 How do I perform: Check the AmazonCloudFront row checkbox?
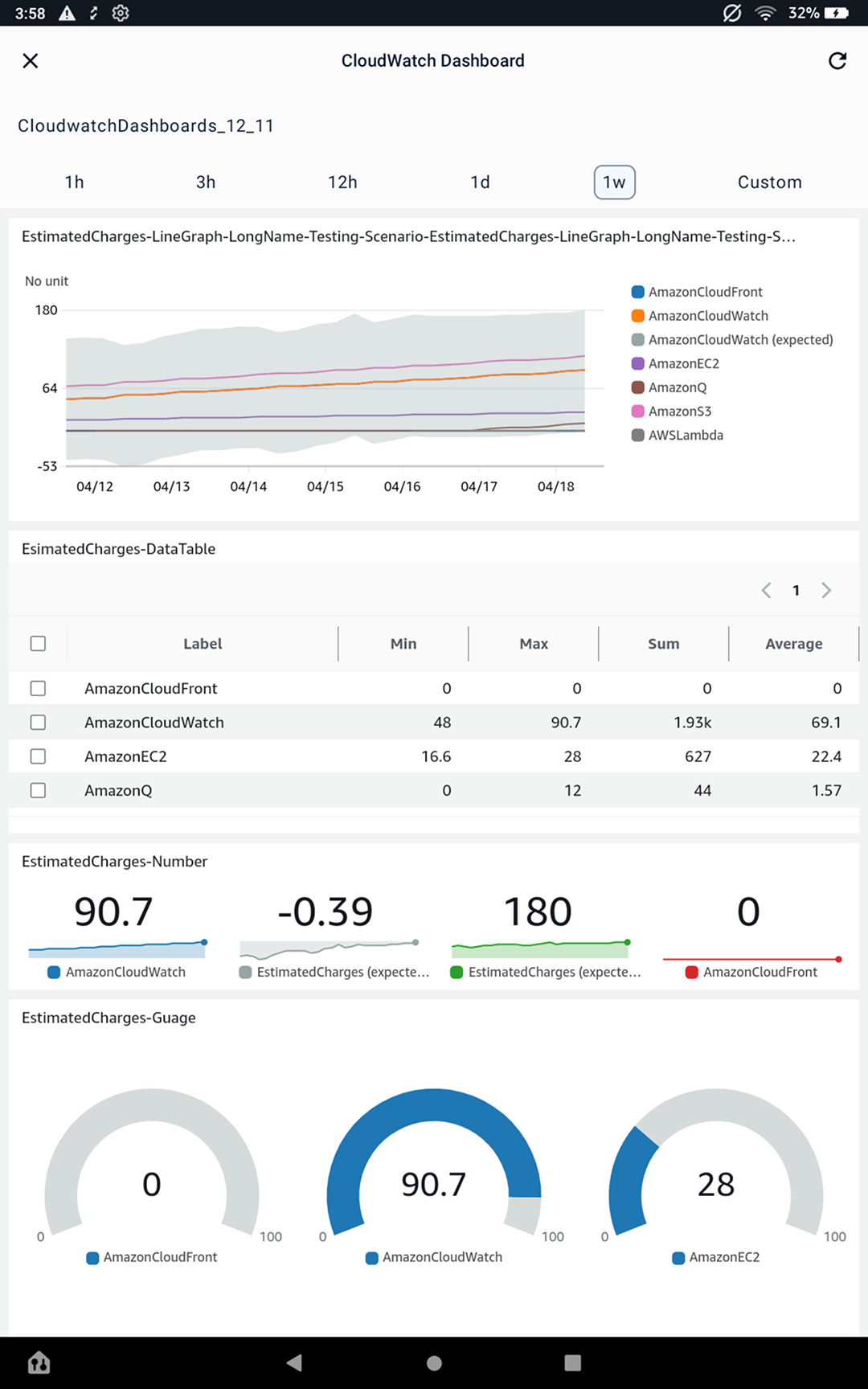(x=38, y=689)
